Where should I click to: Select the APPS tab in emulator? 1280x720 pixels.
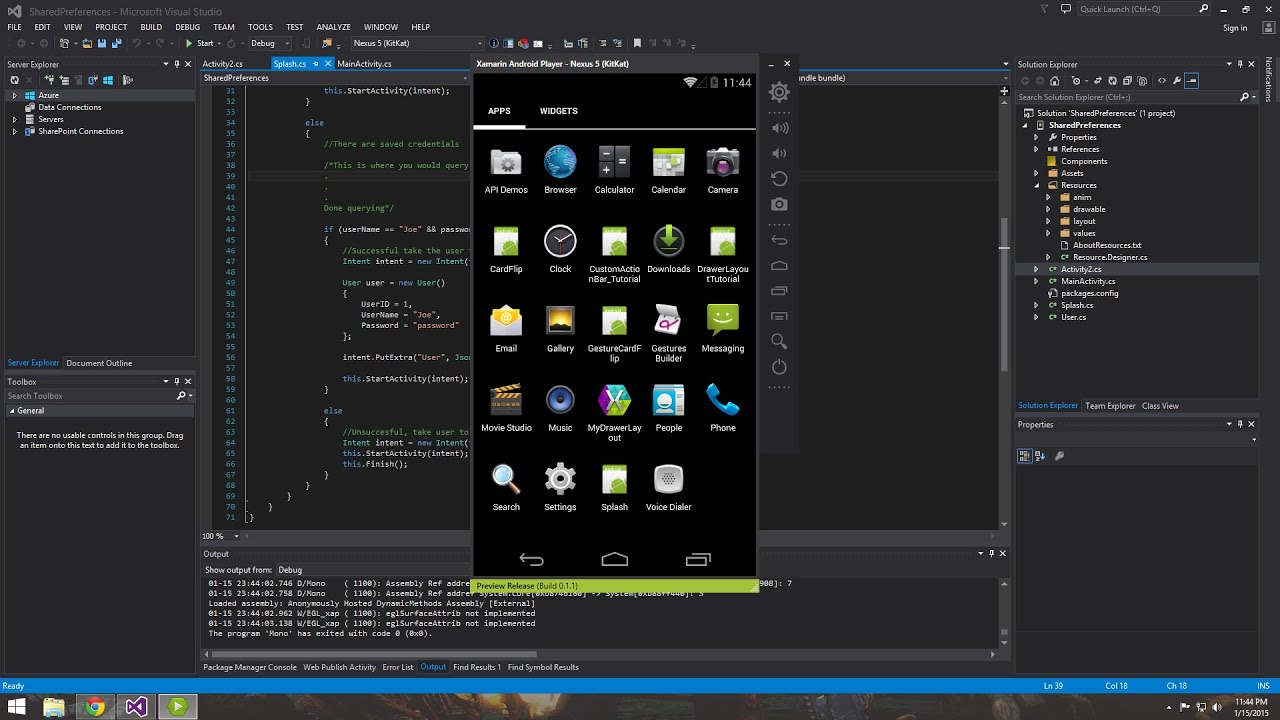click(499, 111)
